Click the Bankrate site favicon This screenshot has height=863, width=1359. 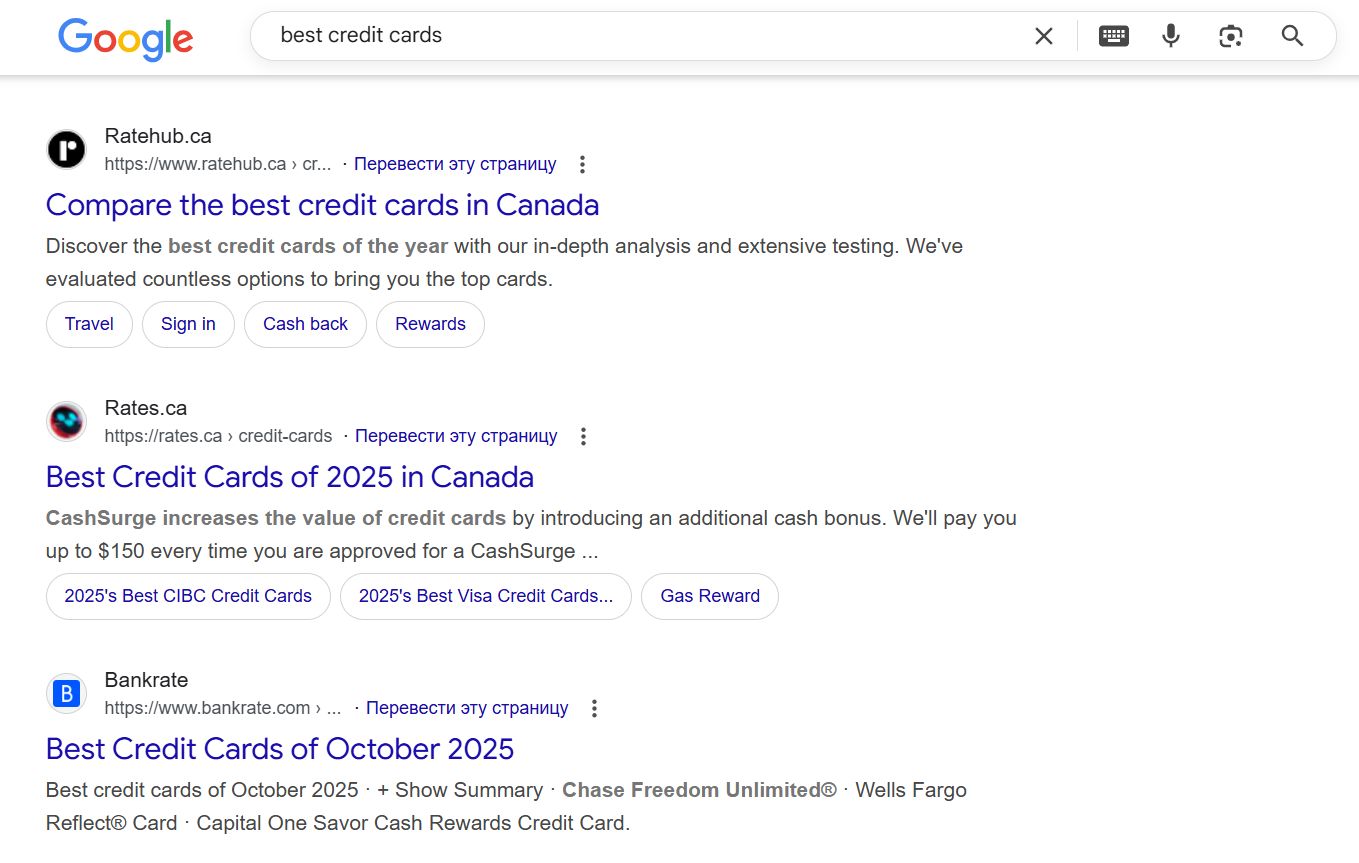66,694
